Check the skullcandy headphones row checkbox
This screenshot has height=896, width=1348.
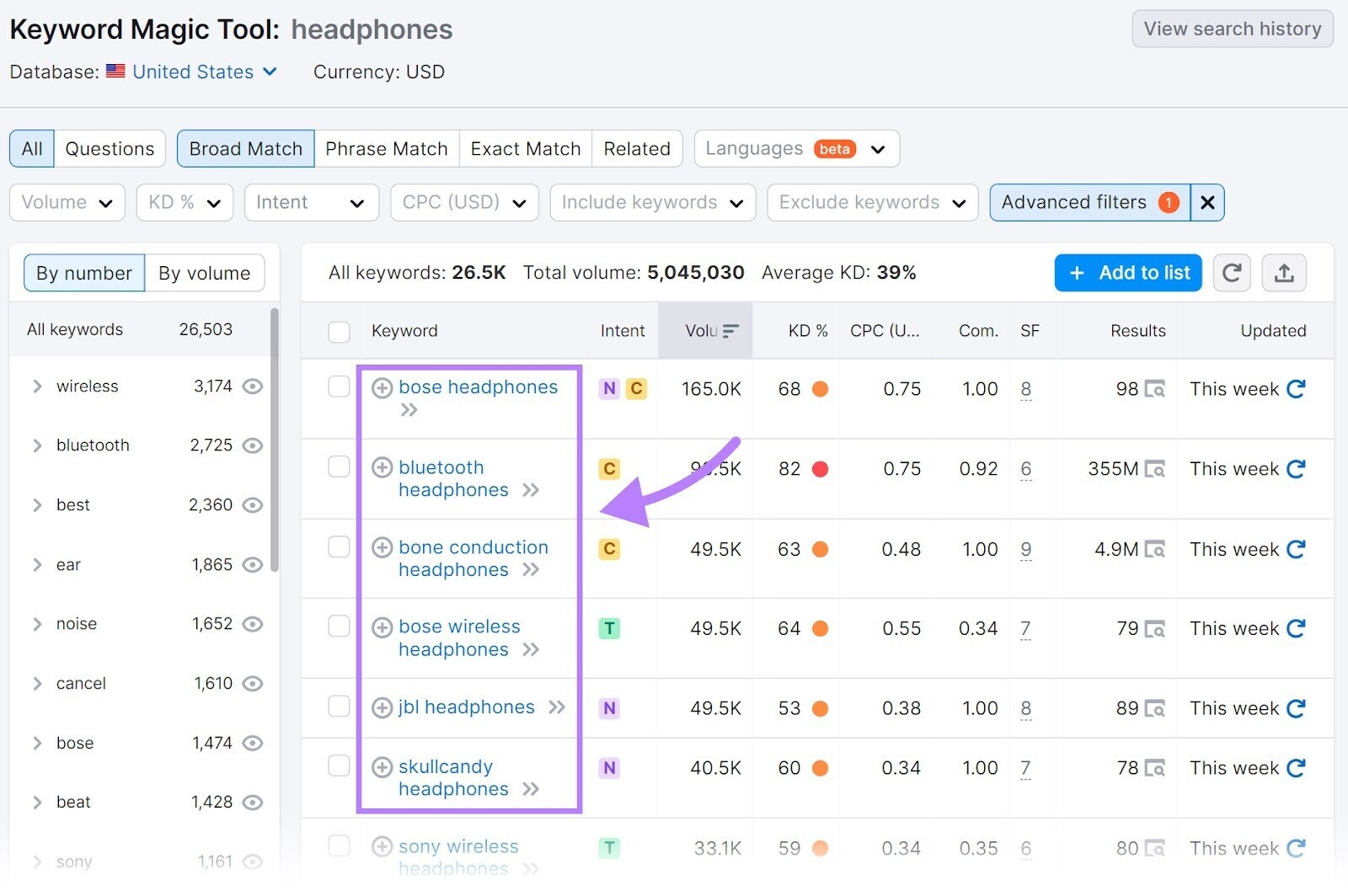pos(339,765)
